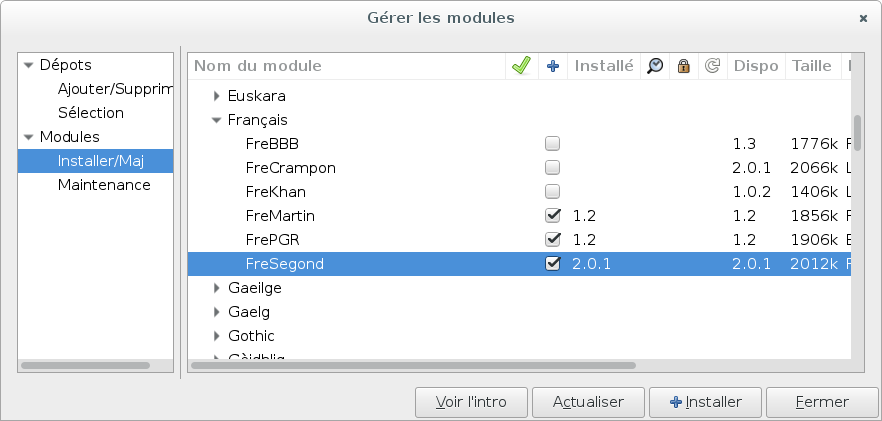Click the refresh arrow column header icon
This screenshot has width=882, height=421.
coord(712,66)
